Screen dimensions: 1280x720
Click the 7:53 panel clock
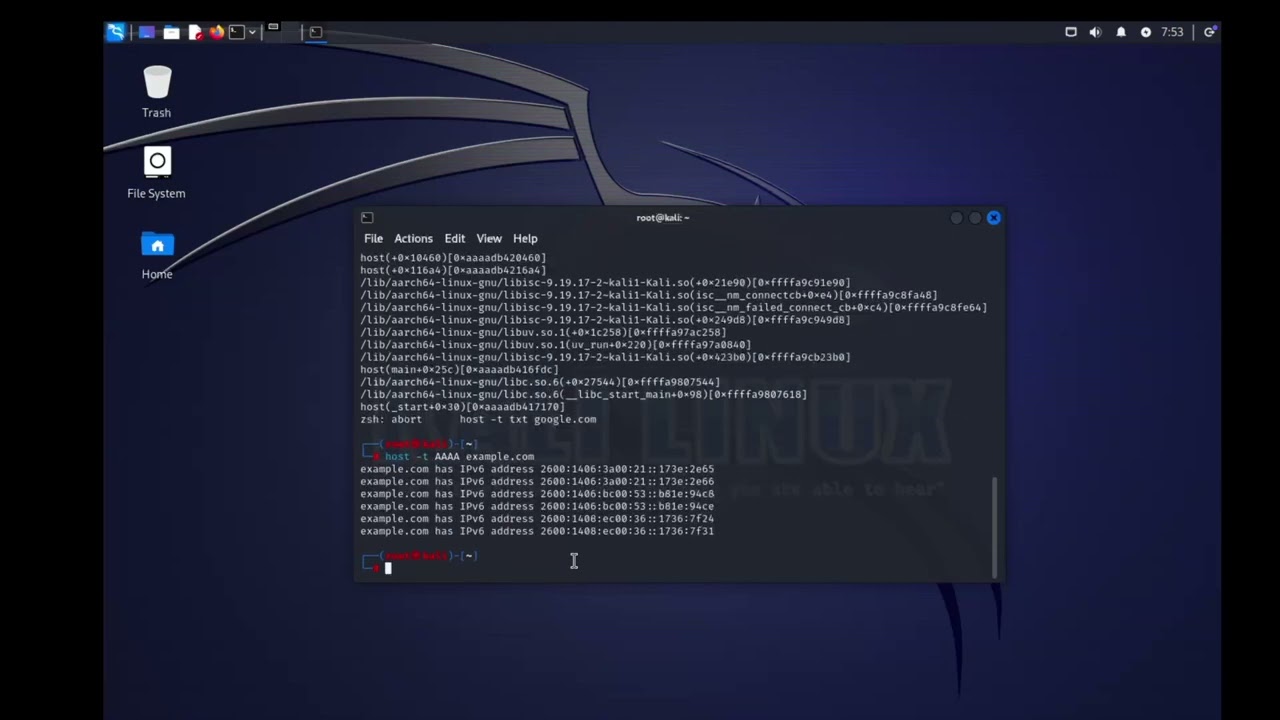(x=1172, y=32)
